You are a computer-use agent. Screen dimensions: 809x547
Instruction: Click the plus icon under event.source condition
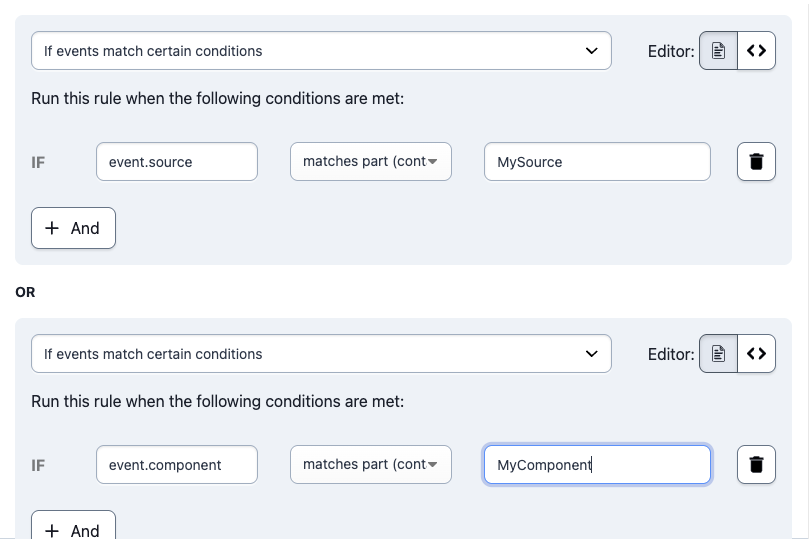tap(52, 228)
